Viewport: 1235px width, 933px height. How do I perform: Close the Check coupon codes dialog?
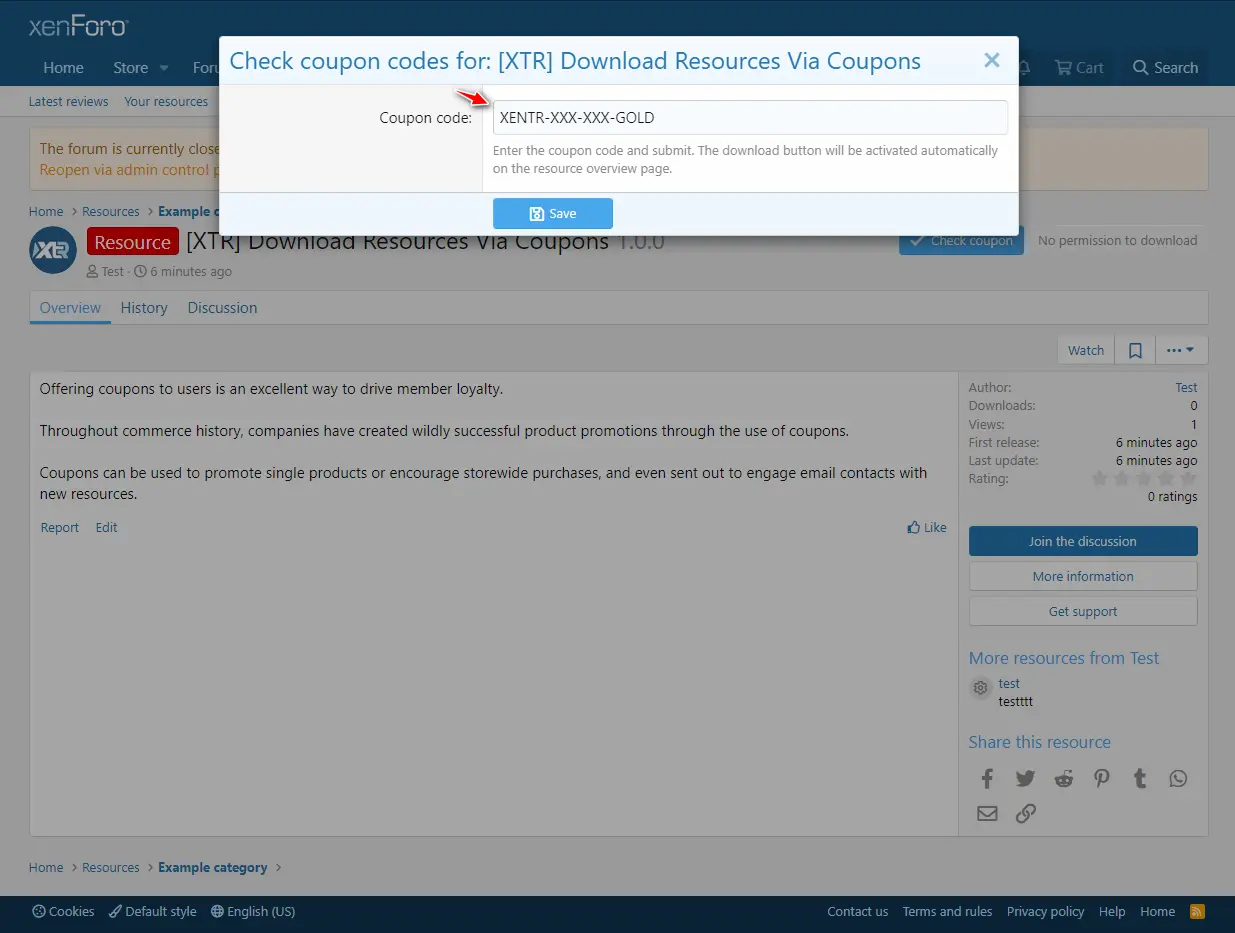(x=992, y=60)
